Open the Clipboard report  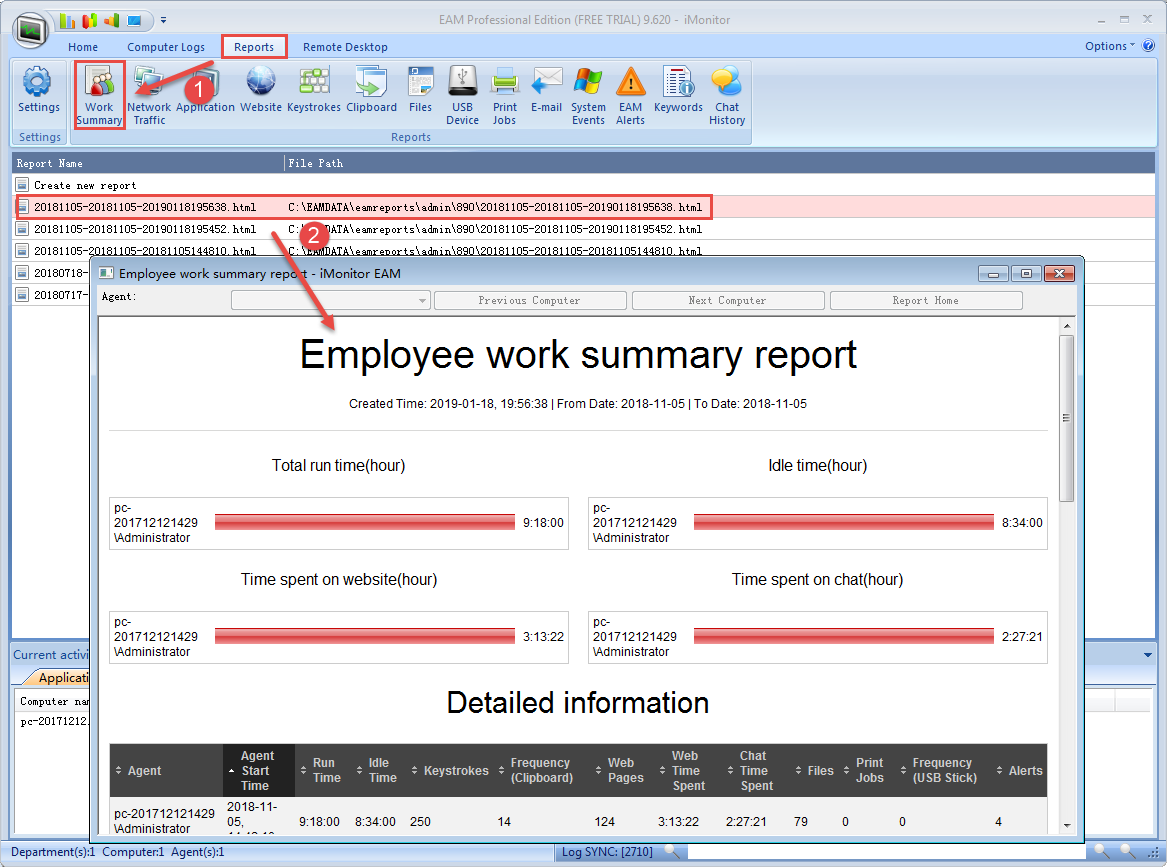371,90
